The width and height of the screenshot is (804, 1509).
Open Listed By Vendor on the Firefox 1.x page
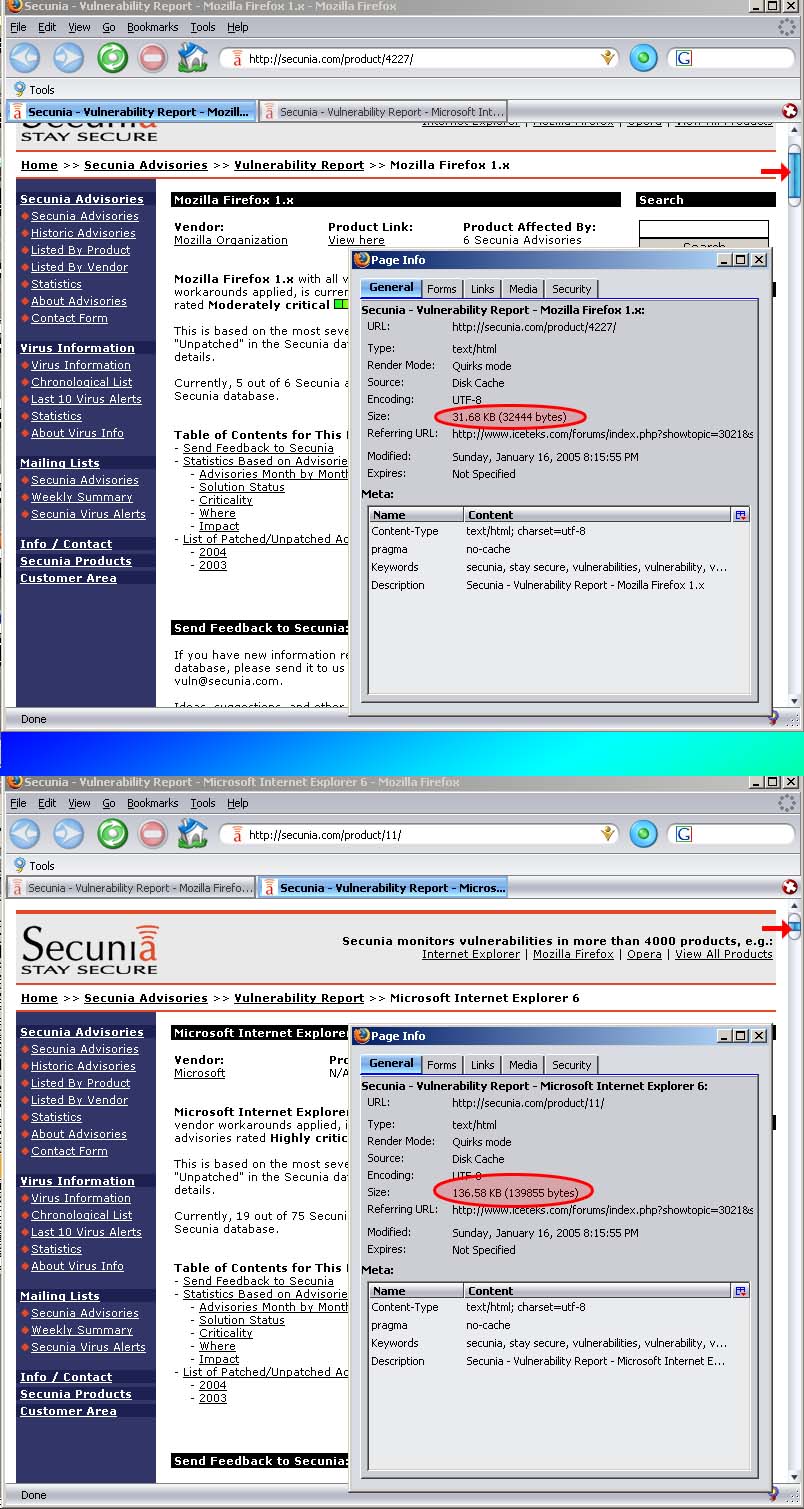point(79,267)
